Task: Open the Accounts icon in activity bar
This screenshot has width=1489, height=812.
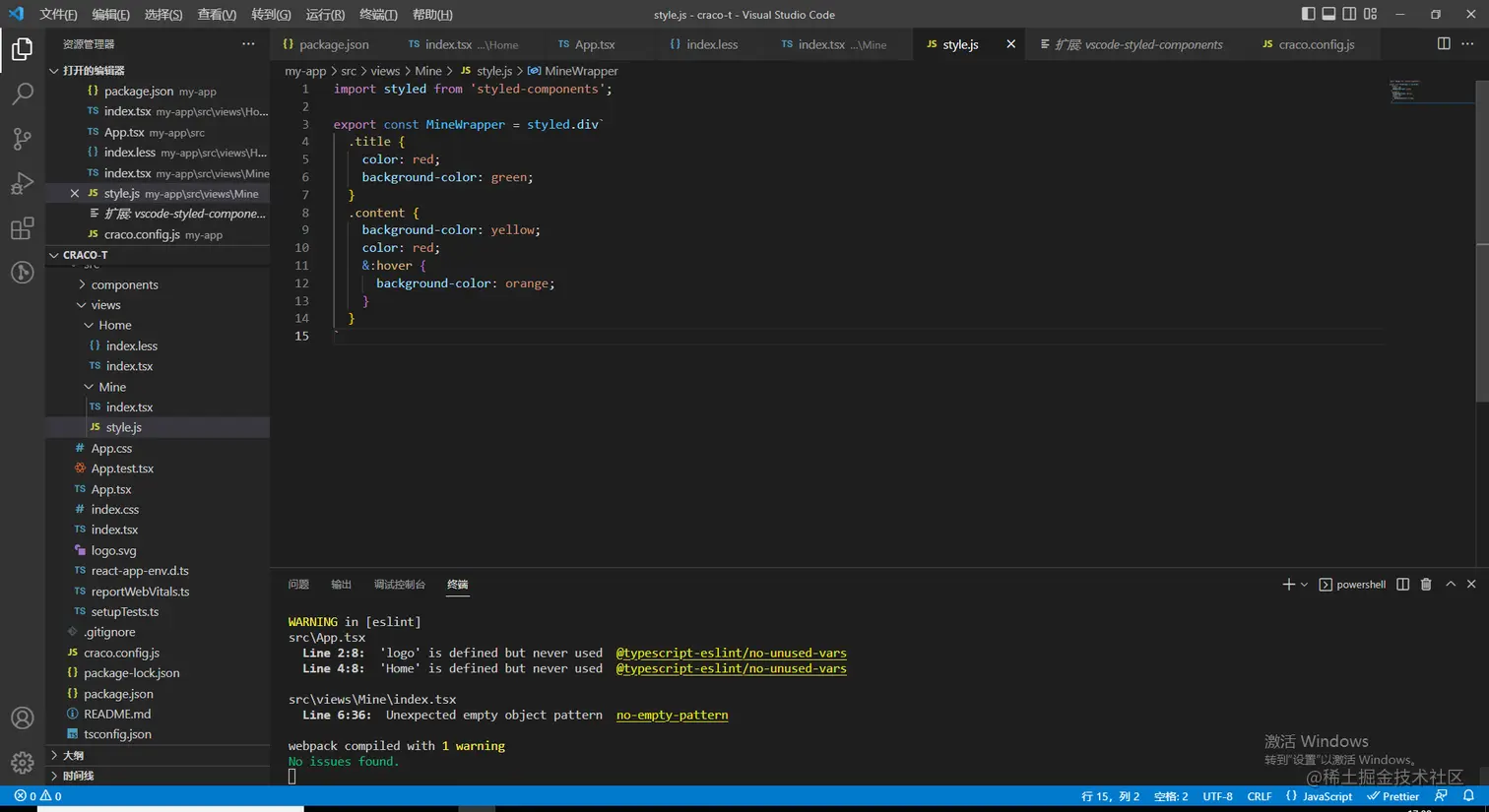Action: click(x=22, y=718)
